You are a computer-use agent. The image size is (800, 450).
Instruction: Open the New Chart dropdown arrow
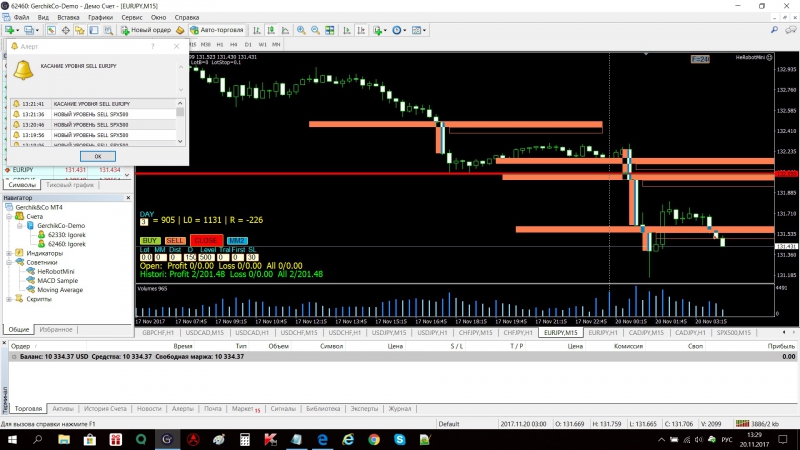click(16, 31)
